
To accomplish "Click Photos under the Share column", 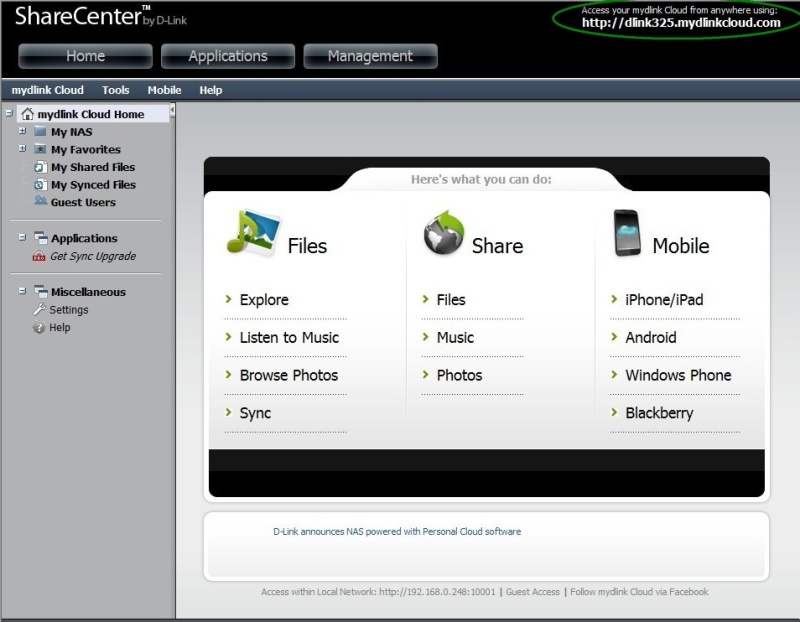I will [x=459, y=375].
